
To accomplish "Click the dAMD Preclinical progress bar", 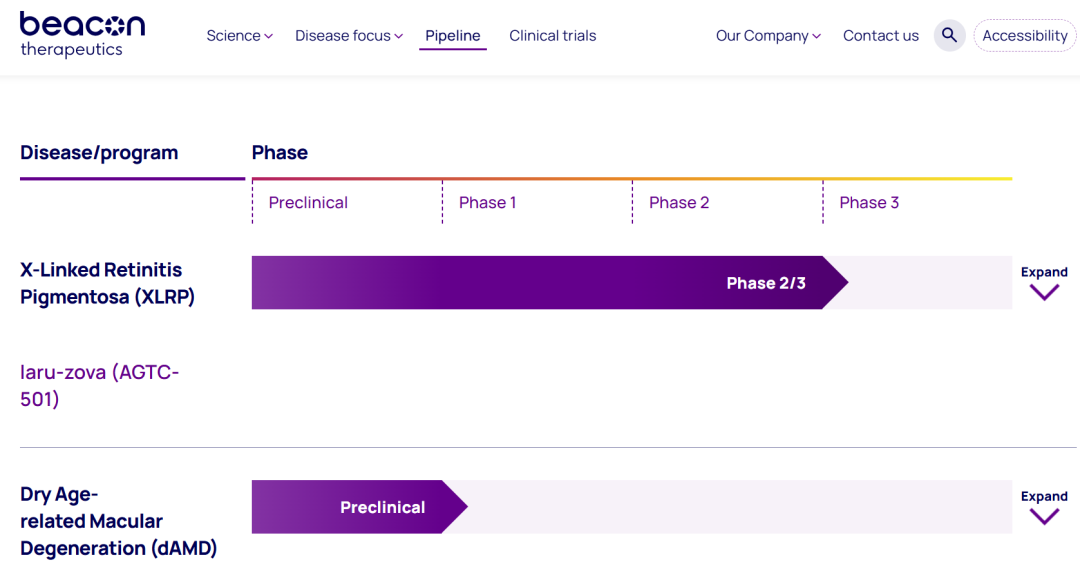I will pyautogui.click(x=358, y=507).
